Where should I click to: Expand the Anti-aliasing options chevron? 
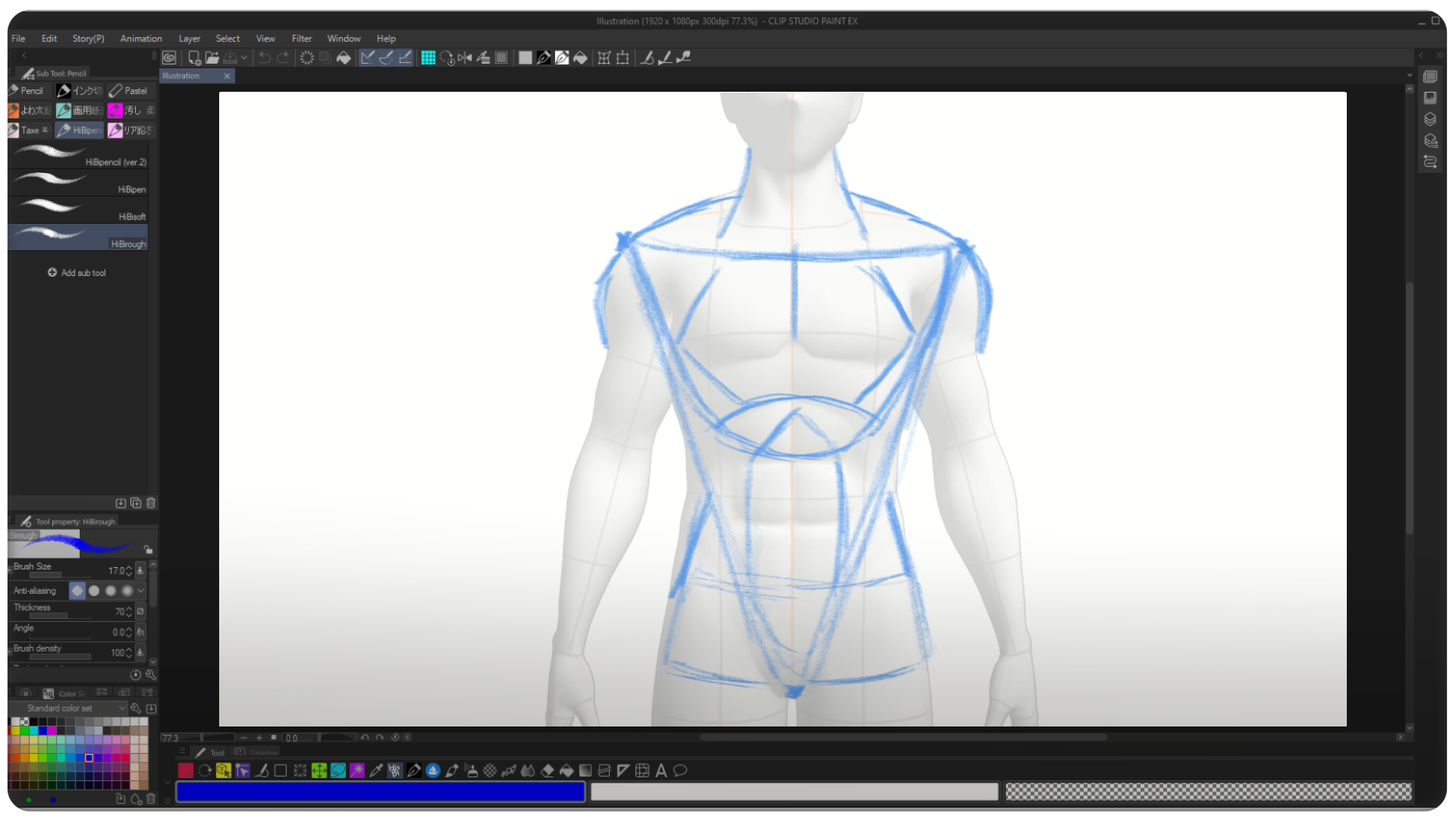(x=140, y=591)
